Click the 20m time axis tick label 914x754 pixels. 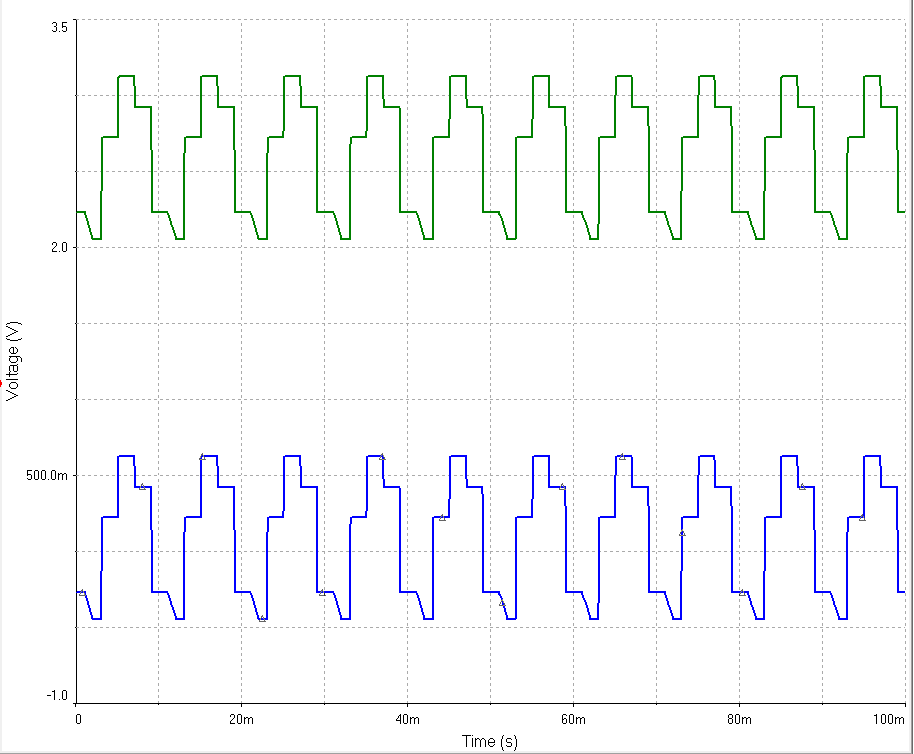(240, 719)
